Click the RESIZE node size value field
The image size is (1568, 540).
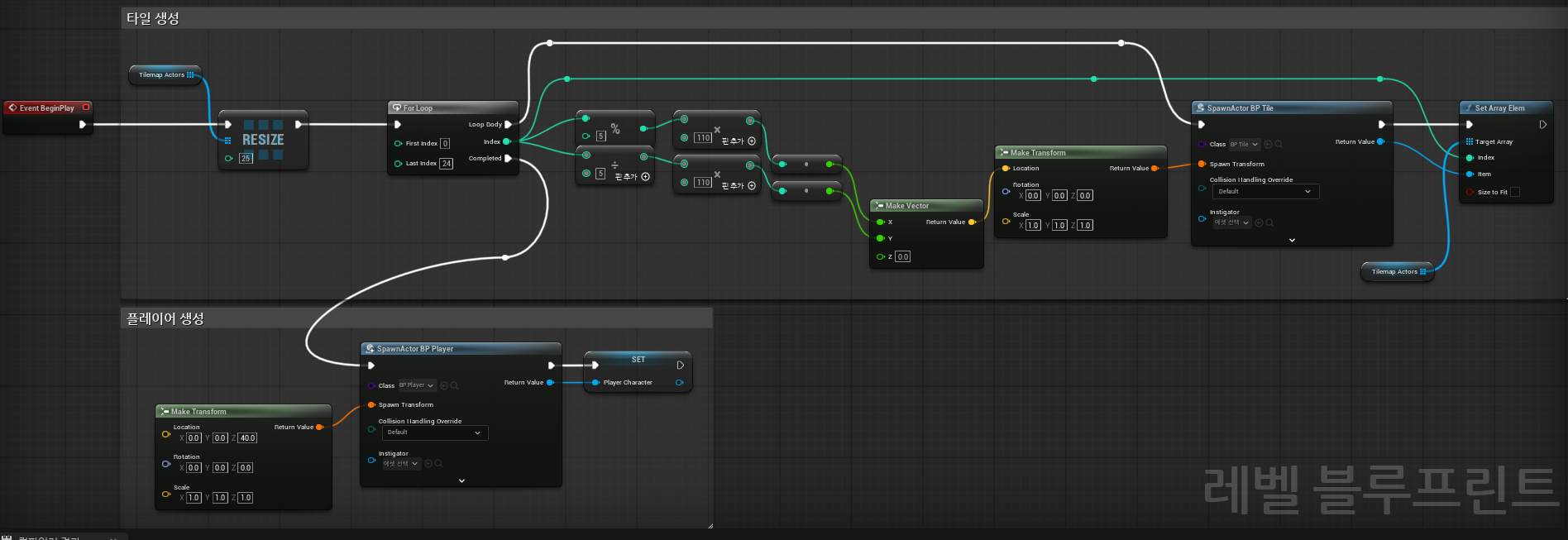tap(246, 158)
